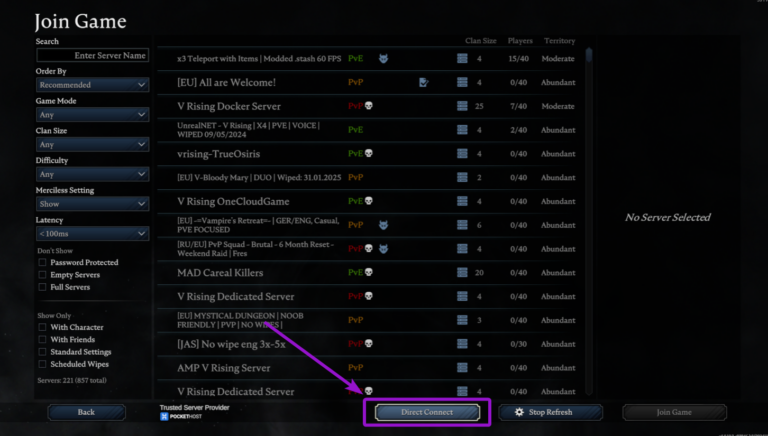Select the AMP V Rising Server entry
The height and width of the screenshot is (436, 768).
click(x=369, y=367)
